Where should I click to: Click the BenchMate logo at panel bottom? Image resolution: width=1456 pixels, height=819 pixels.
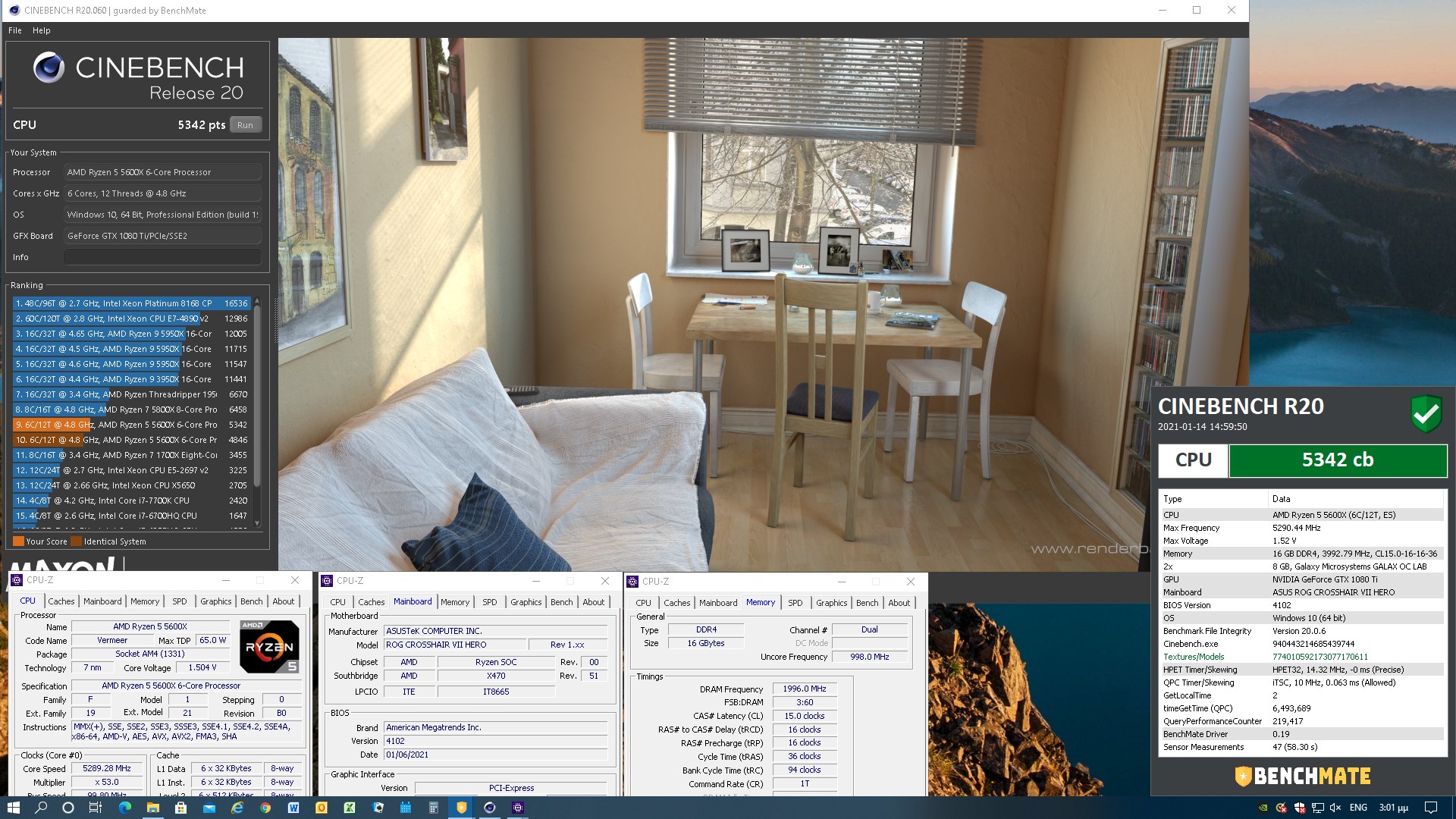point(1303,776)
